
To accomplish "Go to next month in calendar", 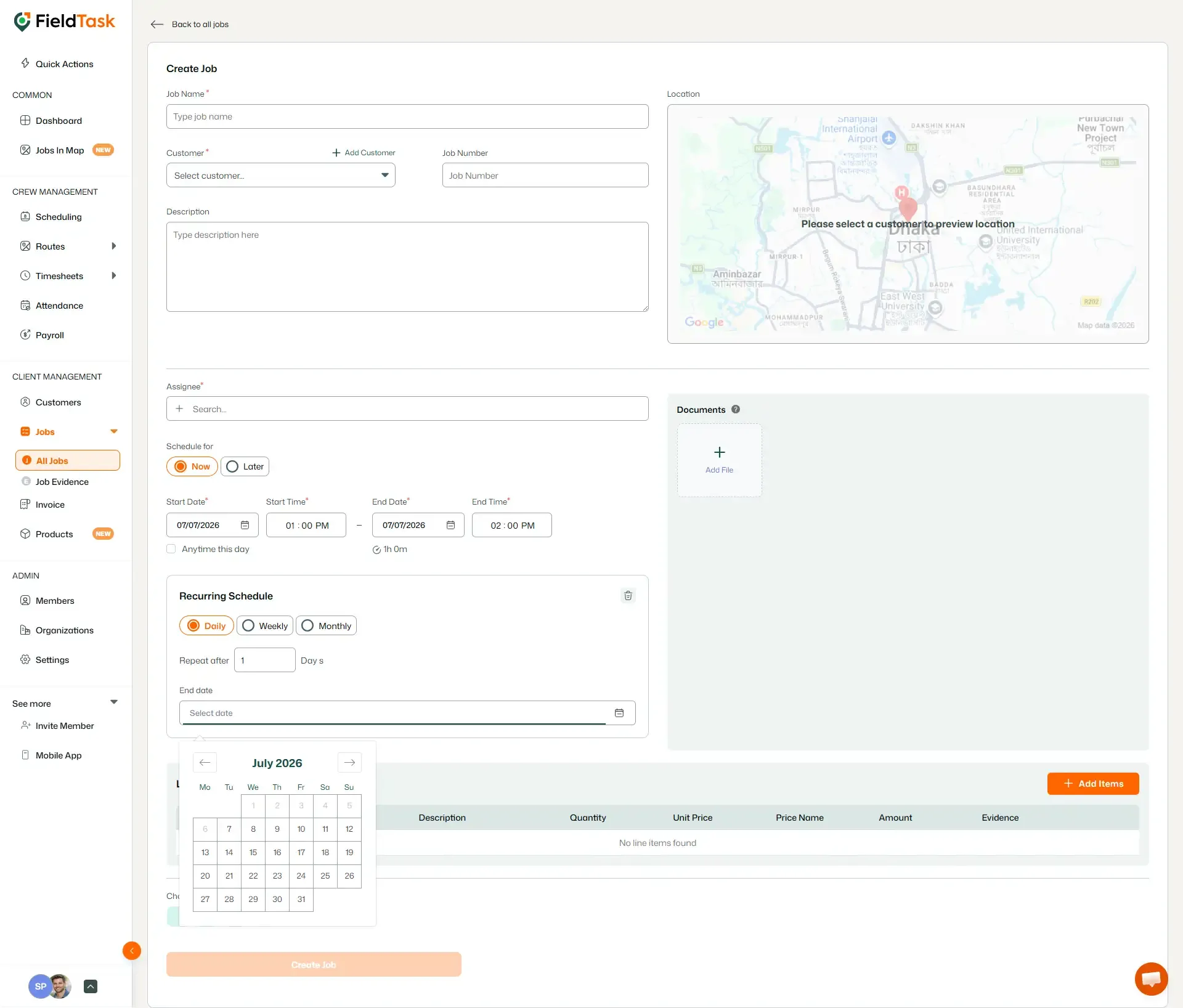I will point(349,763).
